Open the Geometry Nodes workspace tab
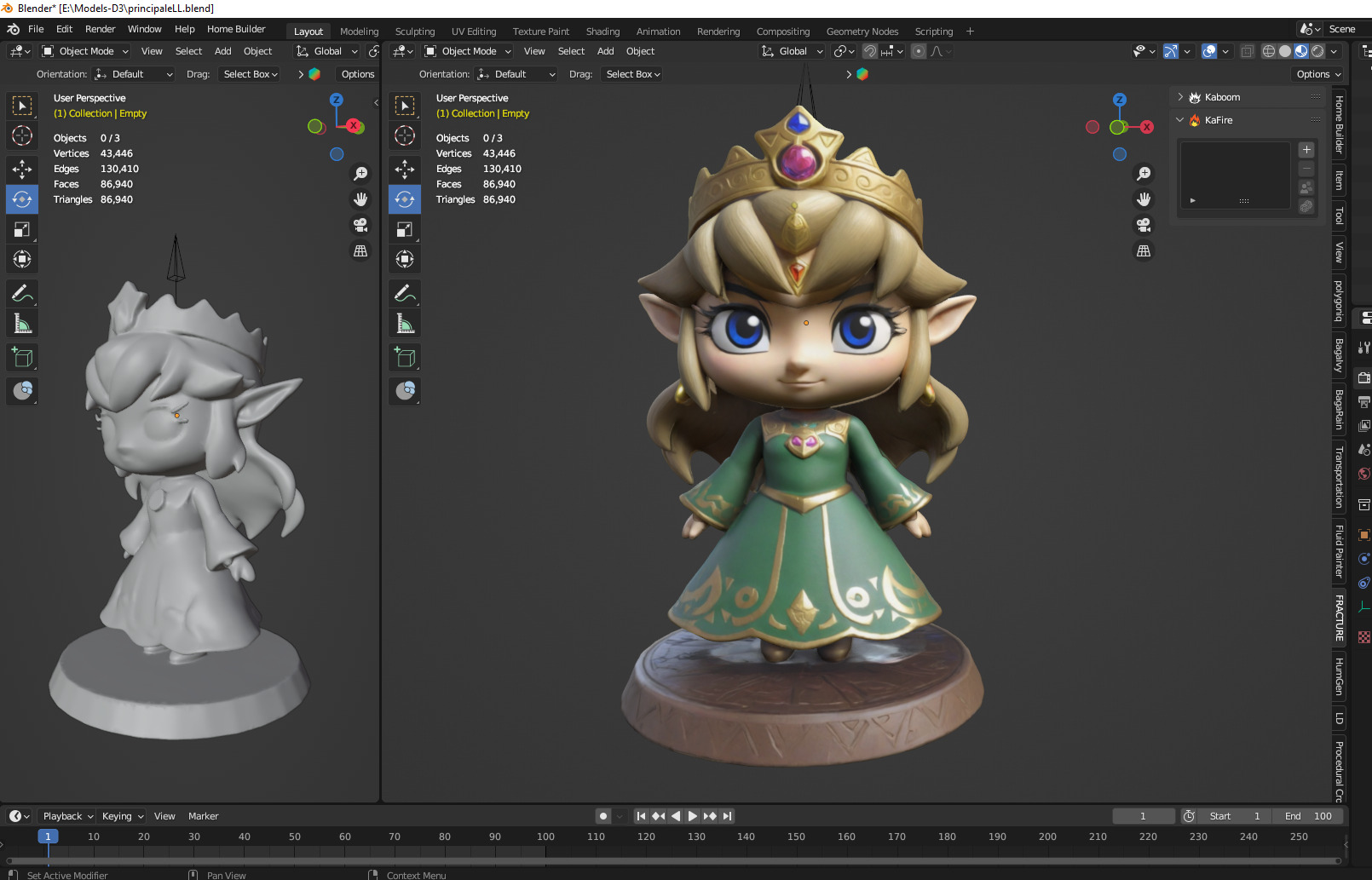This screenshot has height=880, width=1372. [x=862, y=32]
